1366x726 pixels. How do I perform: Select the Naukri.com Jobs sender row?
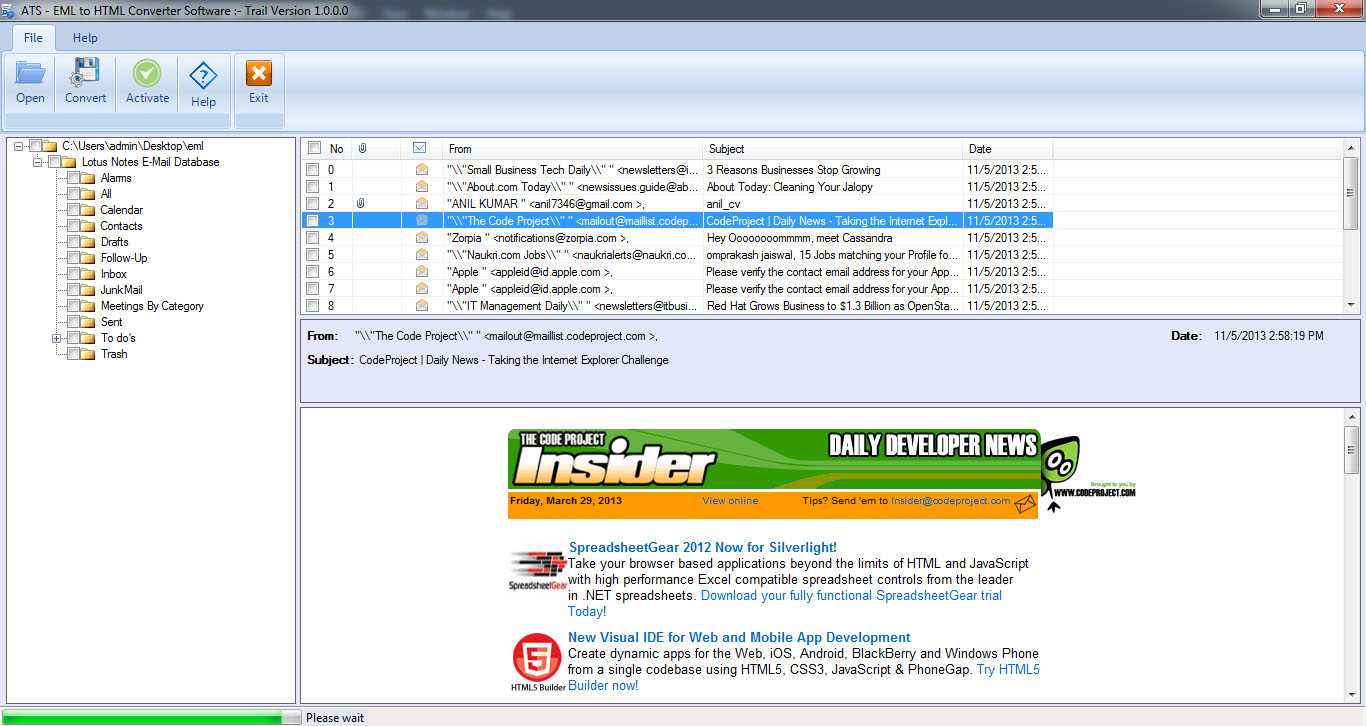point(573,255)
